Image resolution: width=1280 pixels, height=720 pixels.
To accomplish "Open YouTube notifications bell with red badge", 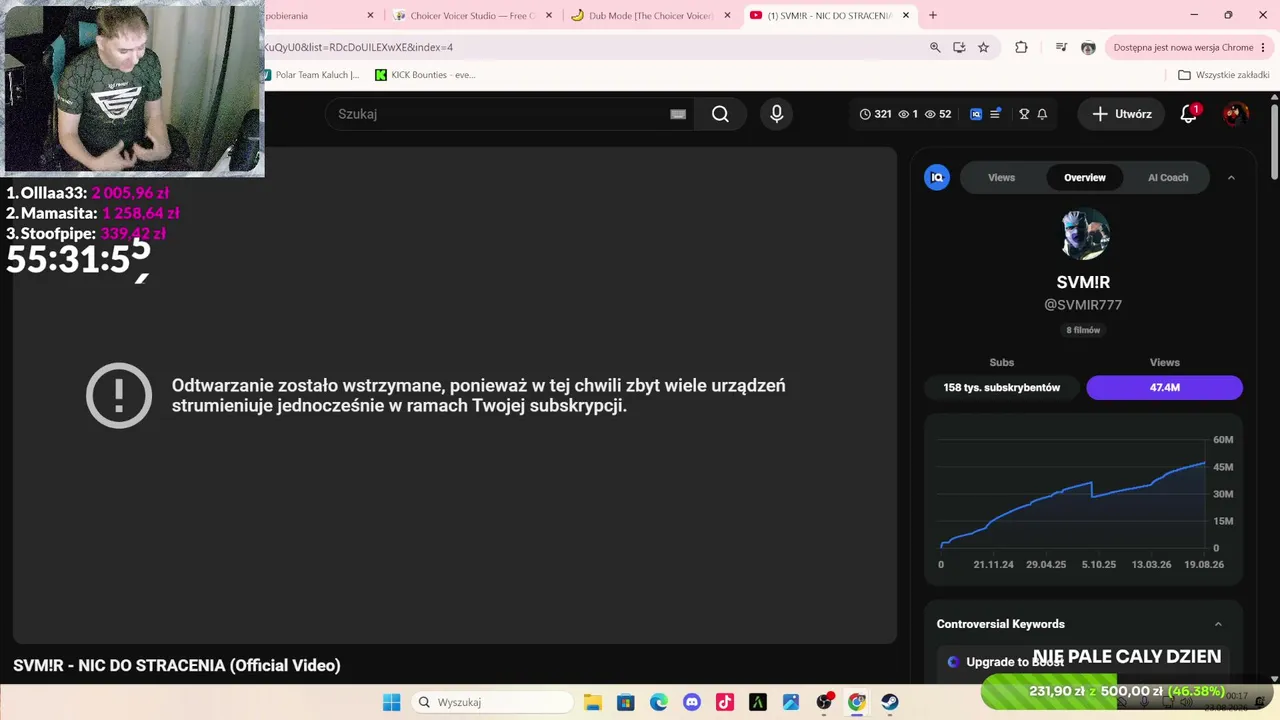I will (x=1189, y=114).
